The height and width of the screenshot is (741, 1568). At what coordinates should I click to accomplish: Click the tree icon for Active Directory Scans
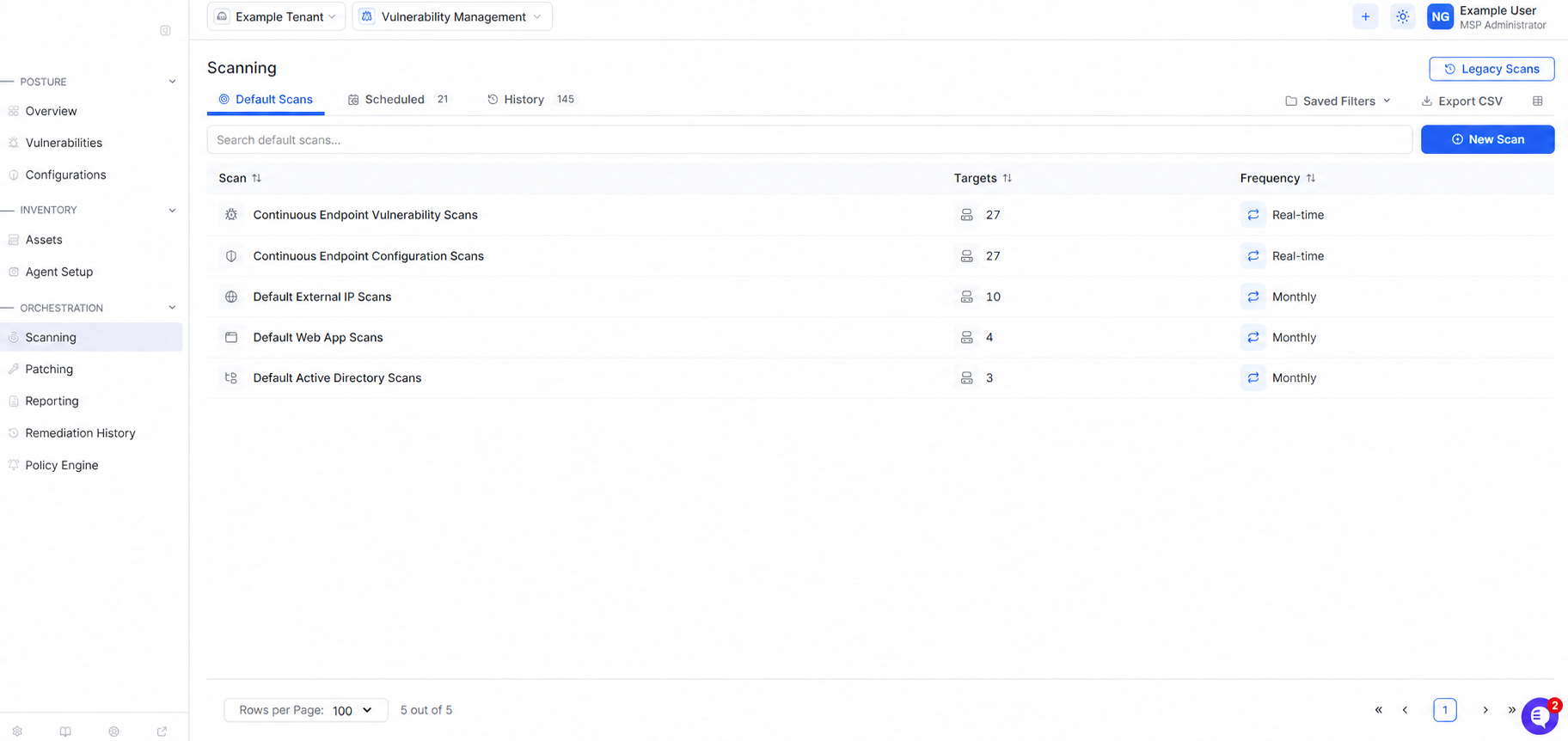(231, 377)
